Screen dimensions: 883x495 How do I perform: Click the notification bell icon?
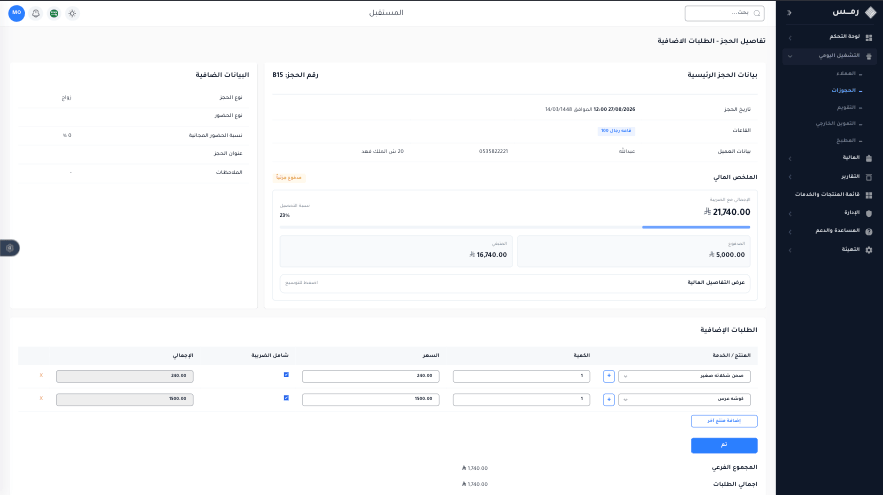tap(35, 13)
